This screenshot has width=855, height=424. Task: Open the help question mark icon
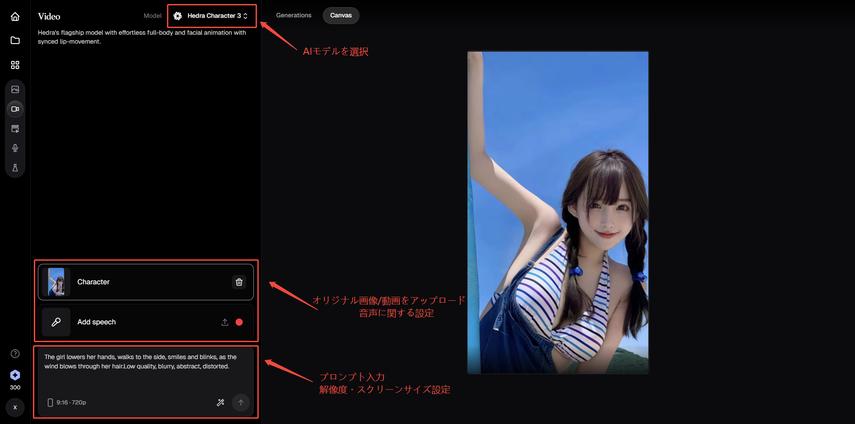15,354
